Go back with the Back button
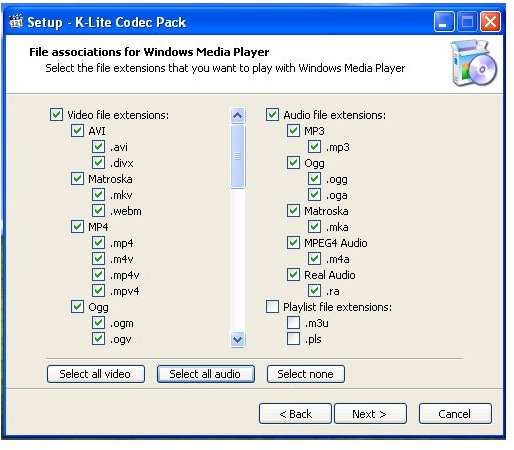 coord(295,414)
